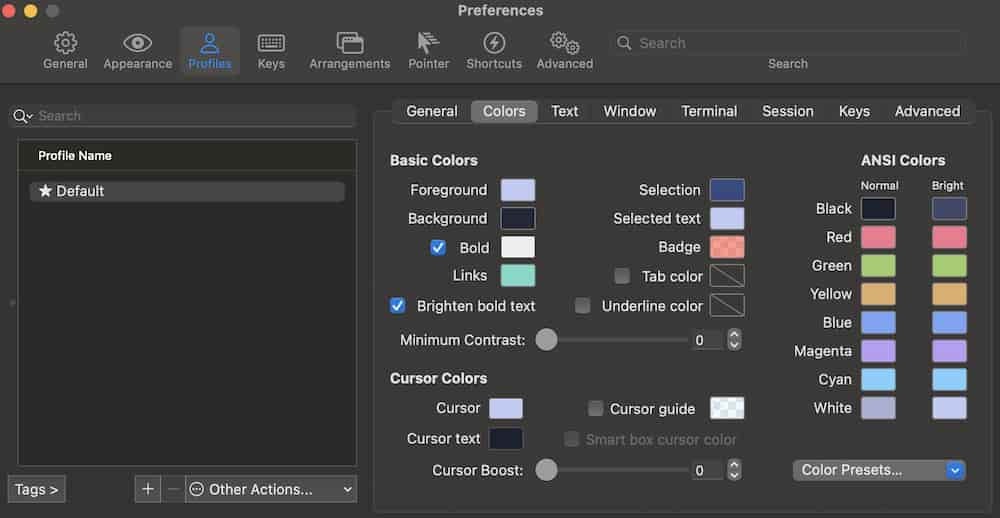Viewport: 1000px width, 518px height.
Task: Open Pointer preferences icon
Action: [x=429, y=43]
